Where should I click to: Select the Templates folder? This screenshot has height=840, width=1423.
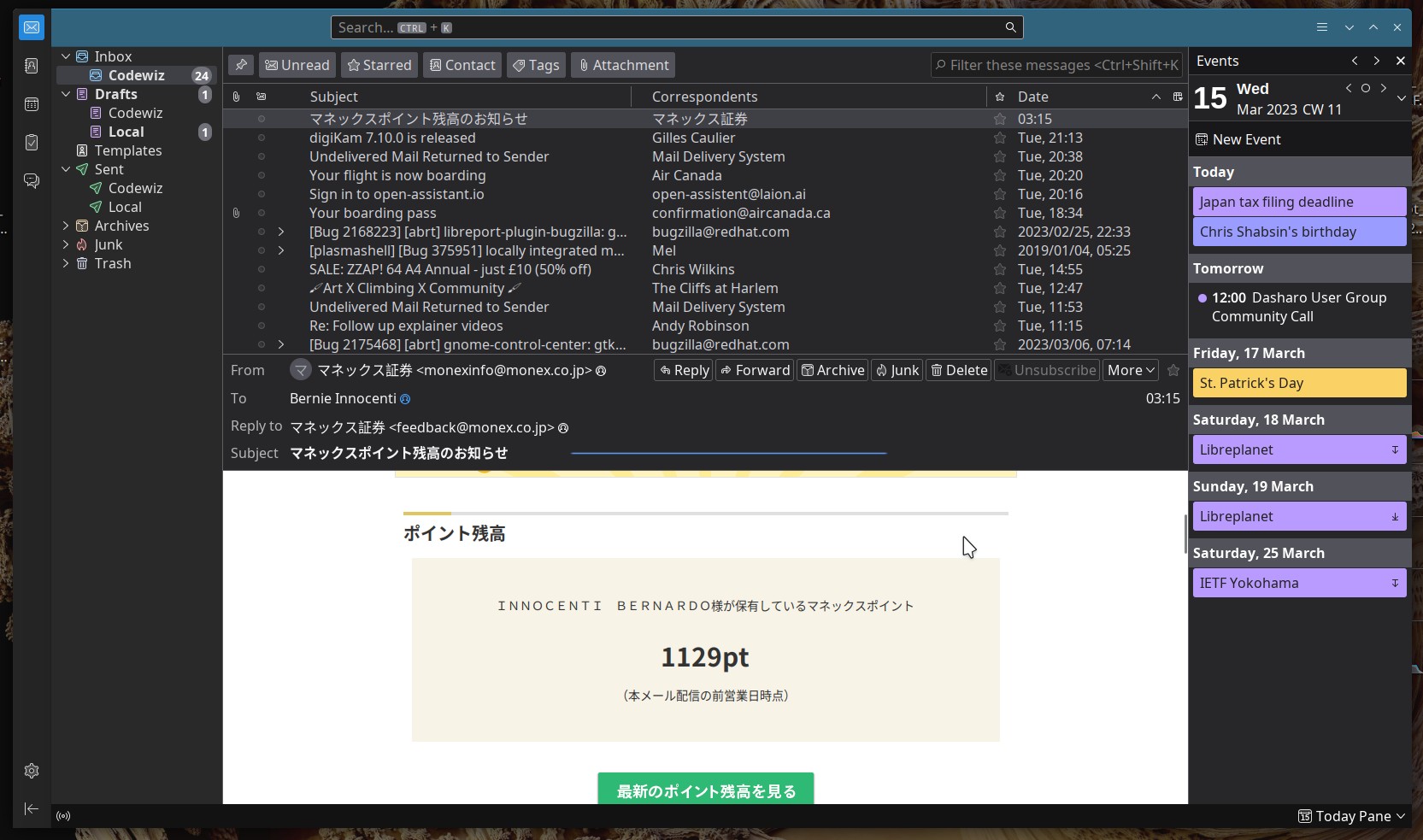tap(127, 150)
